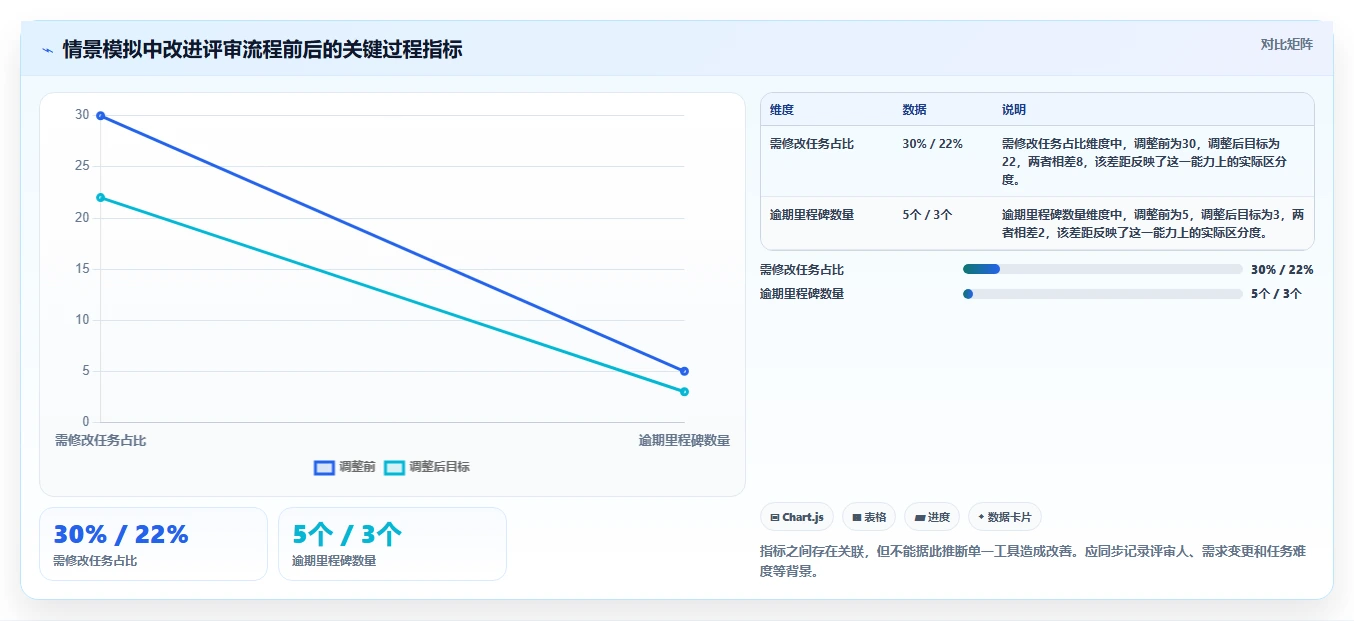Screen dimensions: 1354x621
Task: Click the panel title 情景模拟中改进评审流程
Action: point(262,50)
